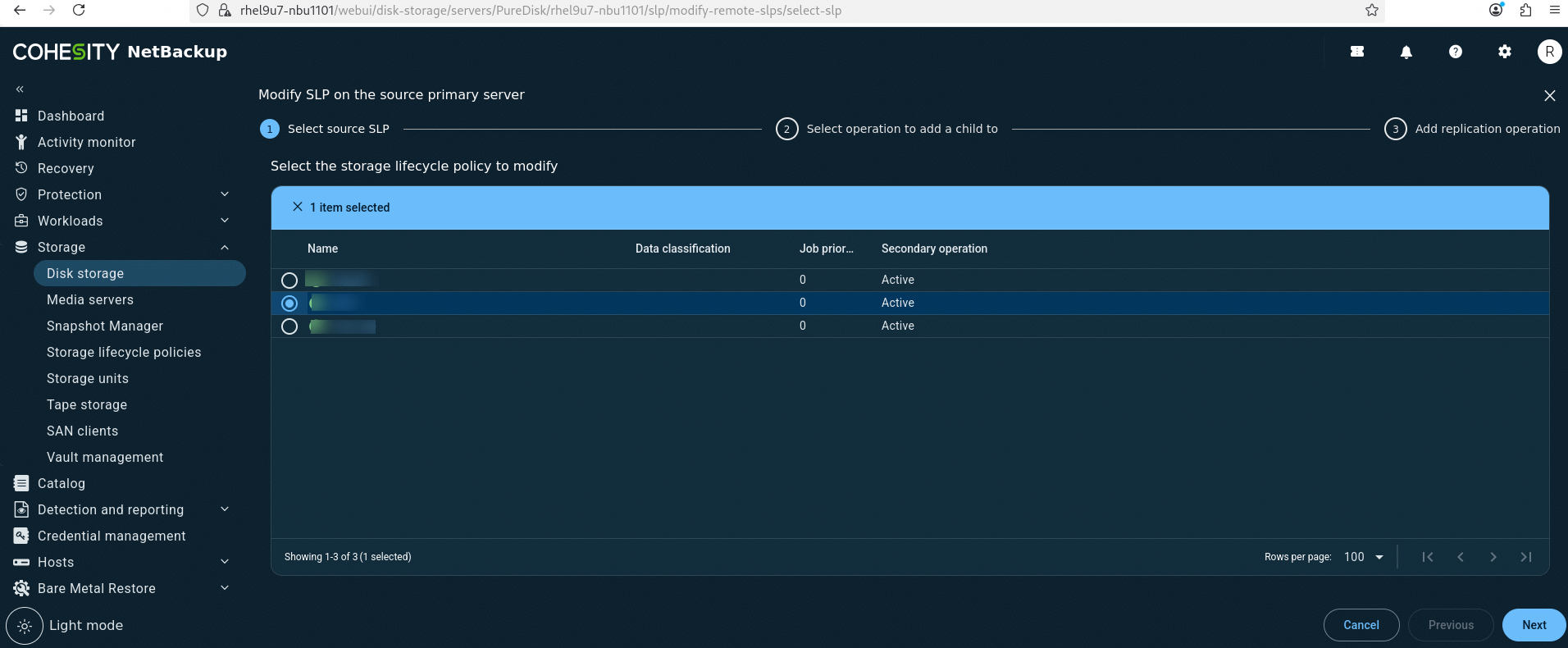Go to the first page of results

point(1428,557)
